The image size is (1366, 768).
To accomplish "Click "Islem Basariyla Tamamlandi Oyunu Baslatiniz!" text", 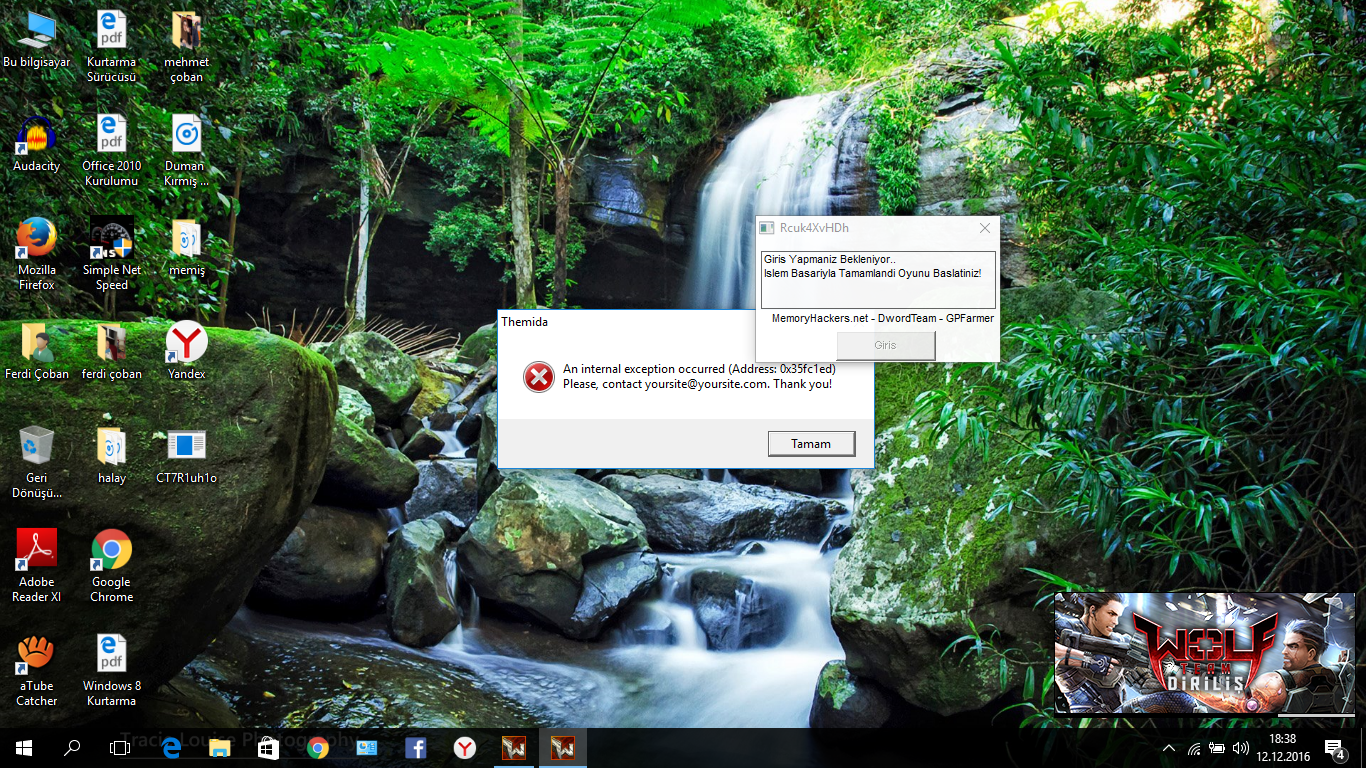I will (872, 273).
